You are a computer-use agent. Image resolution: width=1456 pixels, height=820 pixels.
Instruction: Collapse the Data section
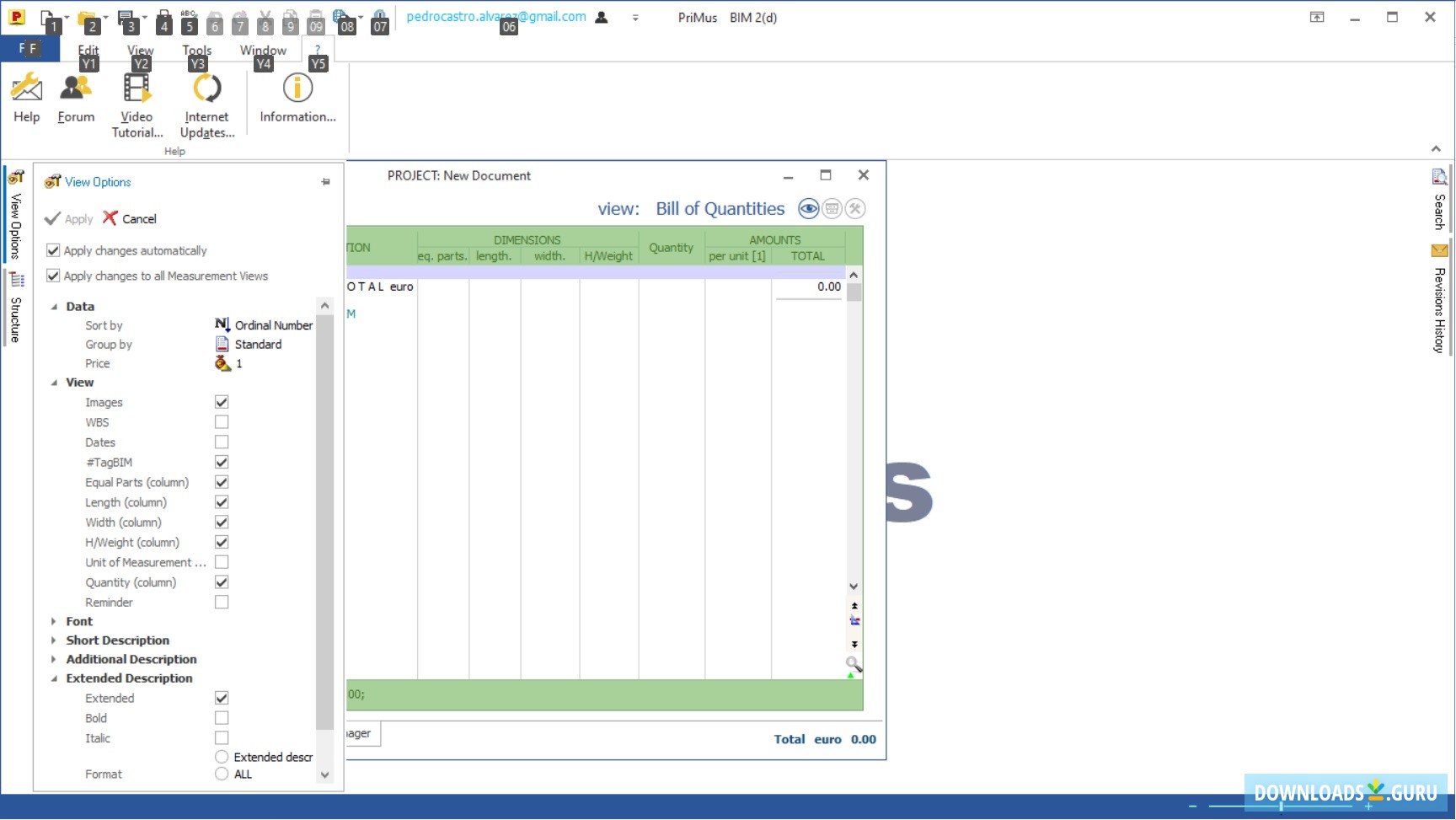click(x=54, y=307)
